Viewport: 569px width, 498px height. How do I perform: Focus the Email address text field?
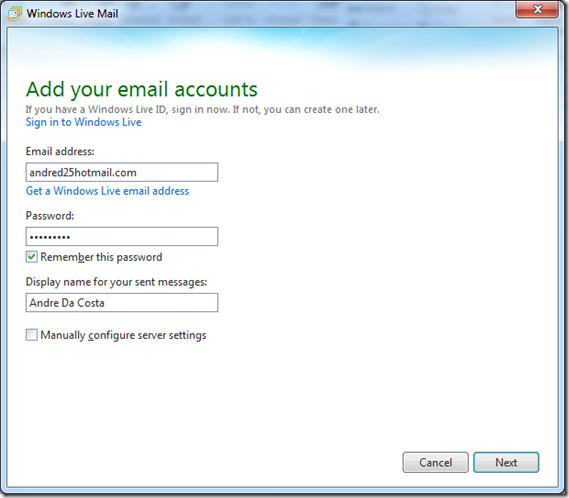122,172
